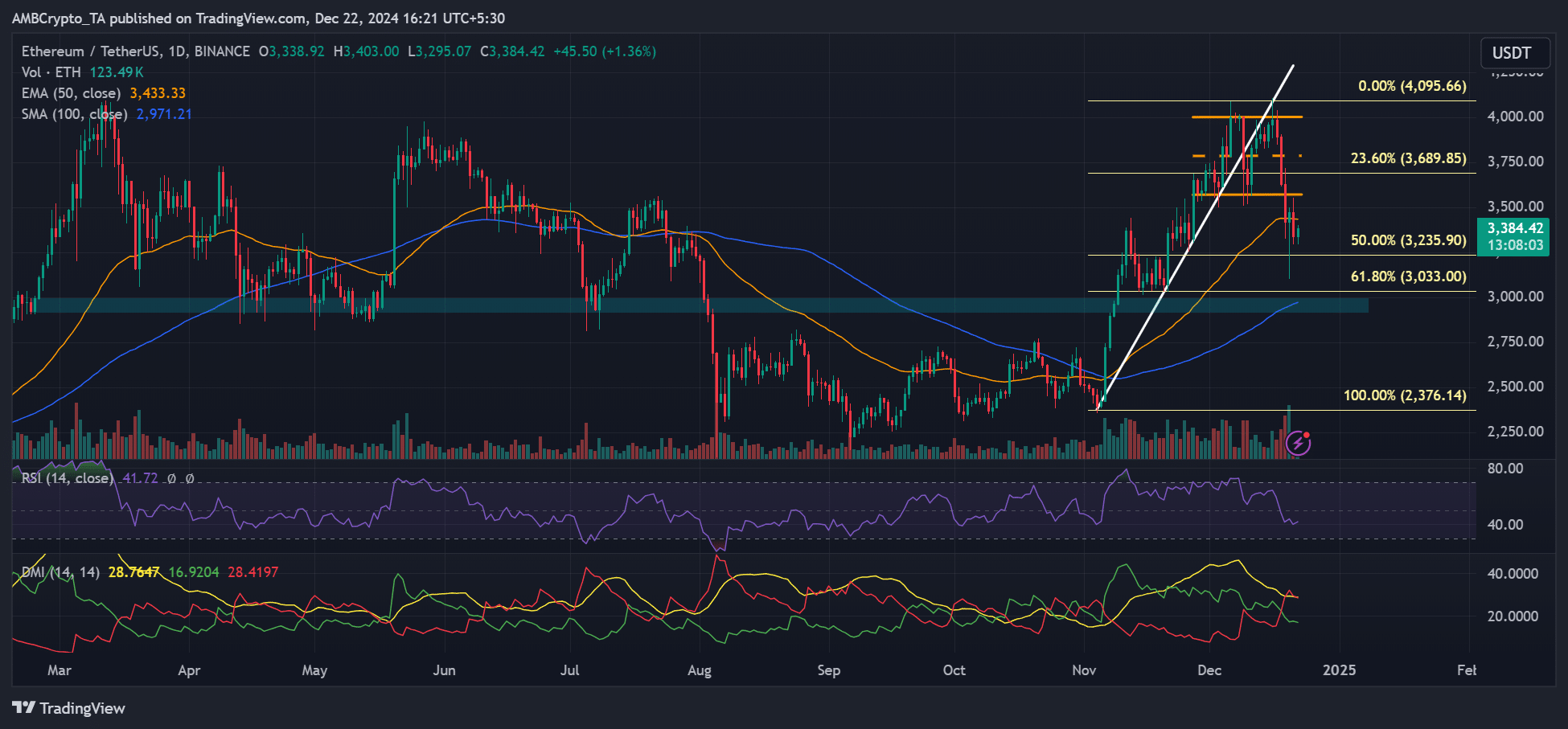Click the 3,500.00 price axis label
This screenshot has width=1568, height=729.
tap(1516, 207)
